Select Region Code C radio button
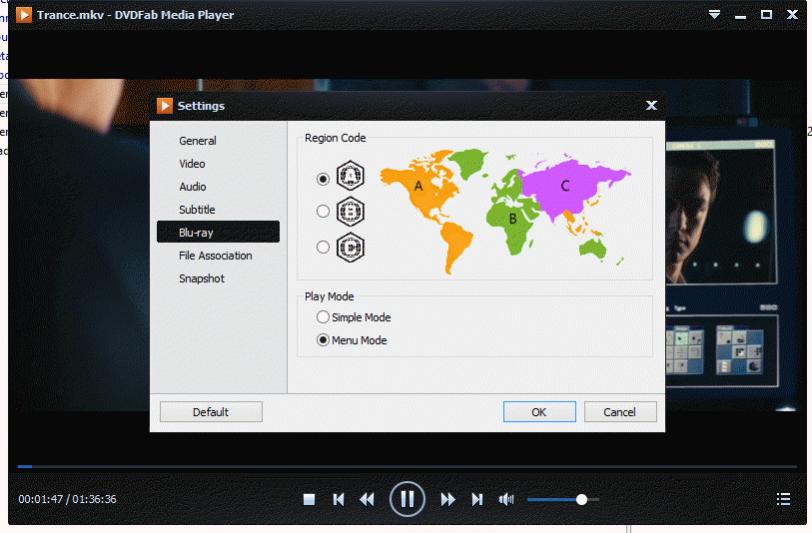Screen dimensions: 812x533 pyautogui.click(x=323, y=247)
